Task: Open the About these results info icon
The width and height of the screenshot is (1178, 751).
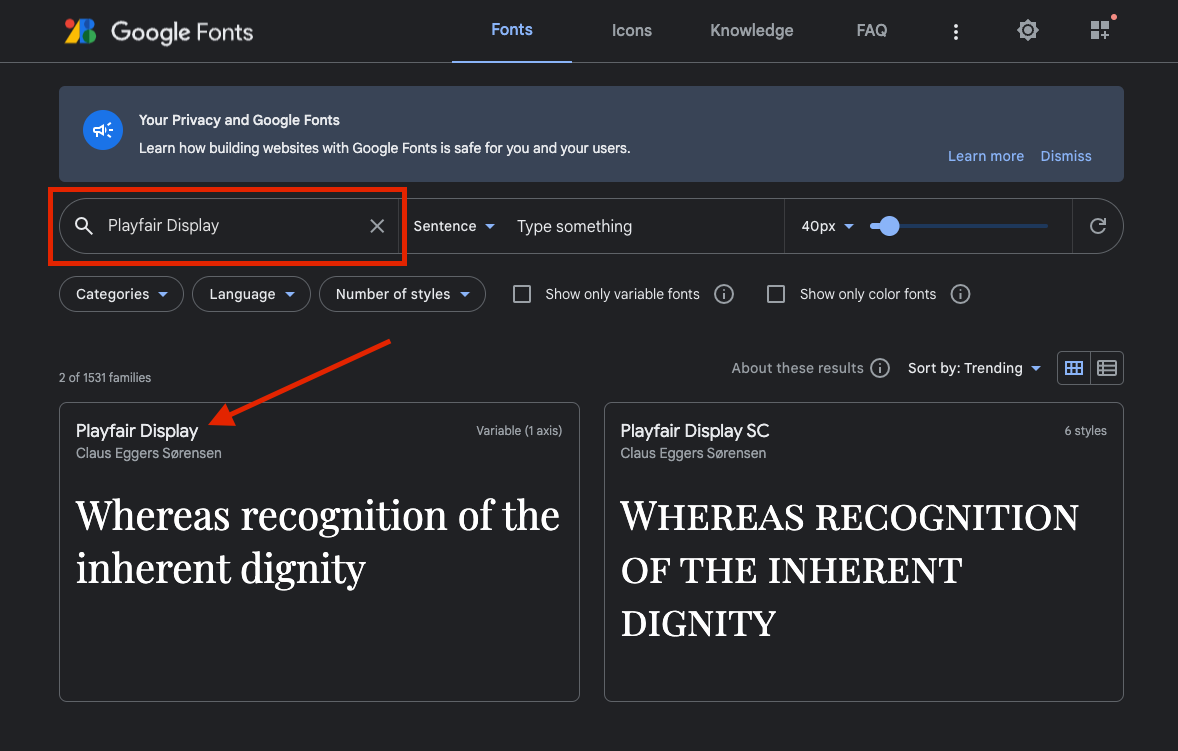Action: [x=880, y=368]
